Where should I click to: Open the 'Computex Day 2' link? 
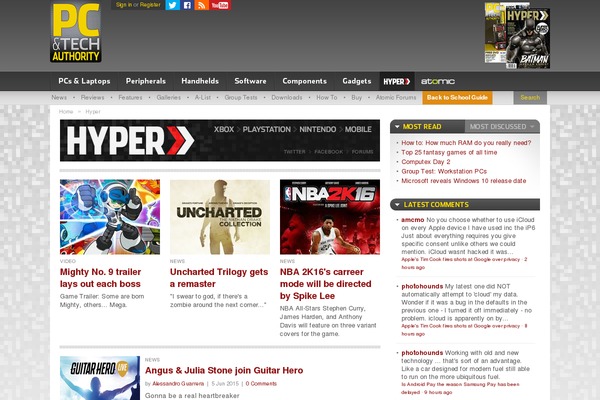(426, 162)
